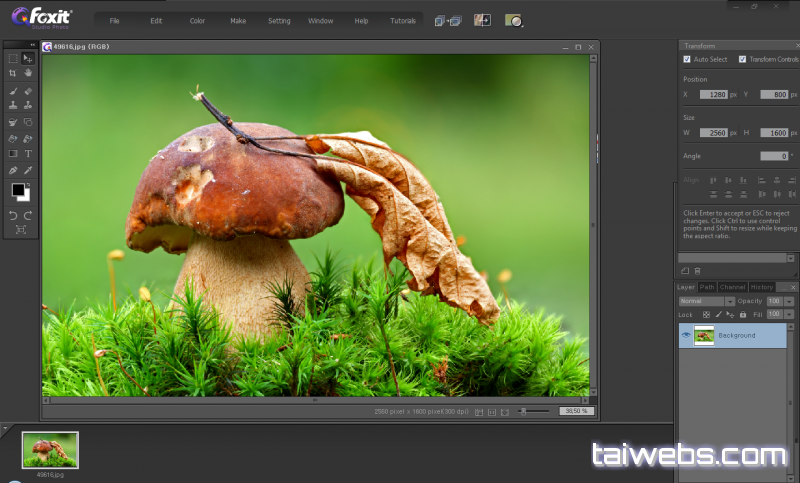Switch to the History tab
The width and height of the screenshot is (800, 483).
click(762, 287)
